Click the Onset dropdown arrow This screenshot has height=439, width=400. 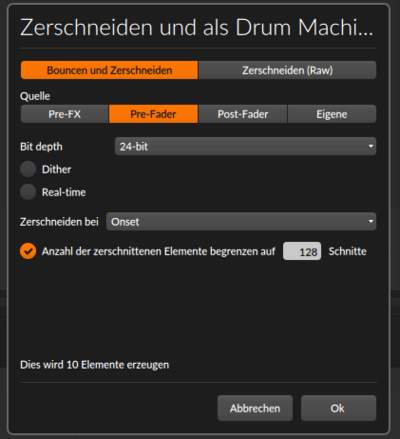[371, 222]
